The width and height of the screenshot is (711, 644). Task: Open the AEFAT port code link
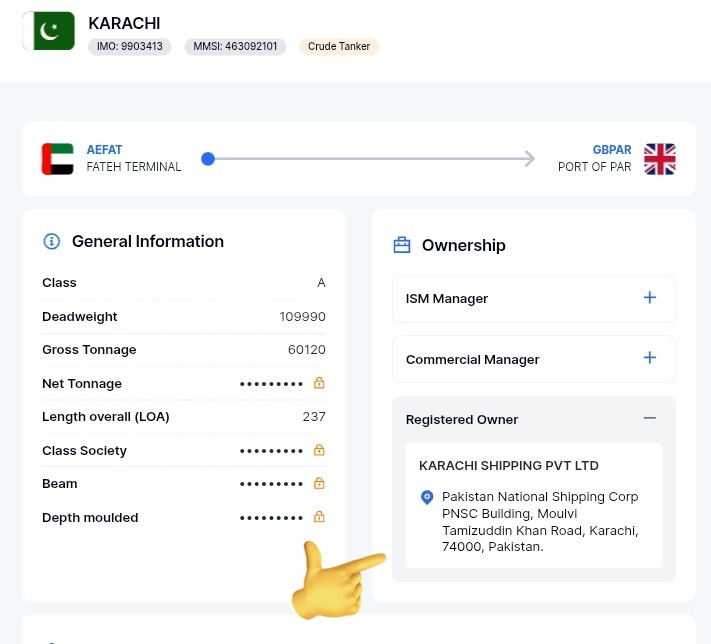click(x=104, y=150)
